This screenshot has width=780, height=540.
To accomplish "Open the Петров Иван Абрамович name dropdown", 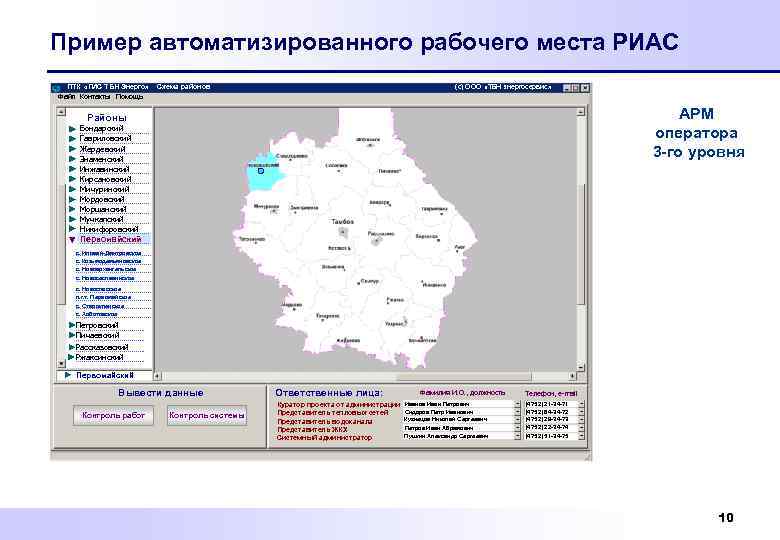I will (x=517, y=428).
